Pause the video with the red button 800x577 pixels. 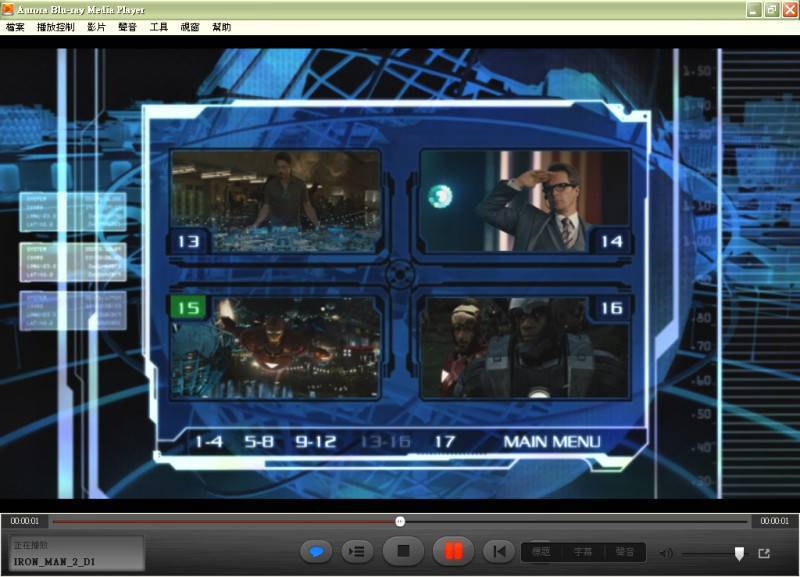453,551
